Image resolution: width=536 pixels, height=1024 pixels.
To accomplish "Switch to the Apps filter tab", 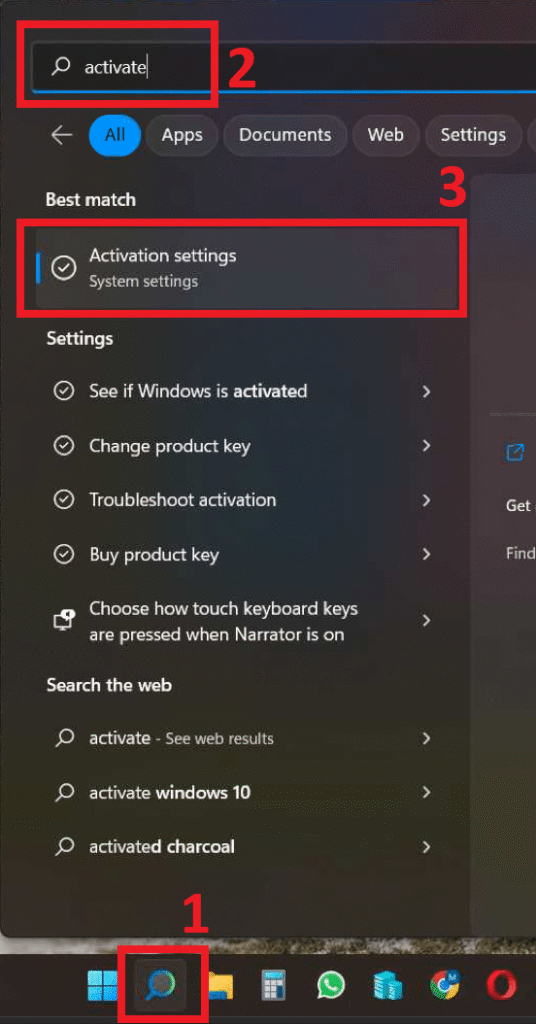I will pyautogui.click(x=182, y=135).
